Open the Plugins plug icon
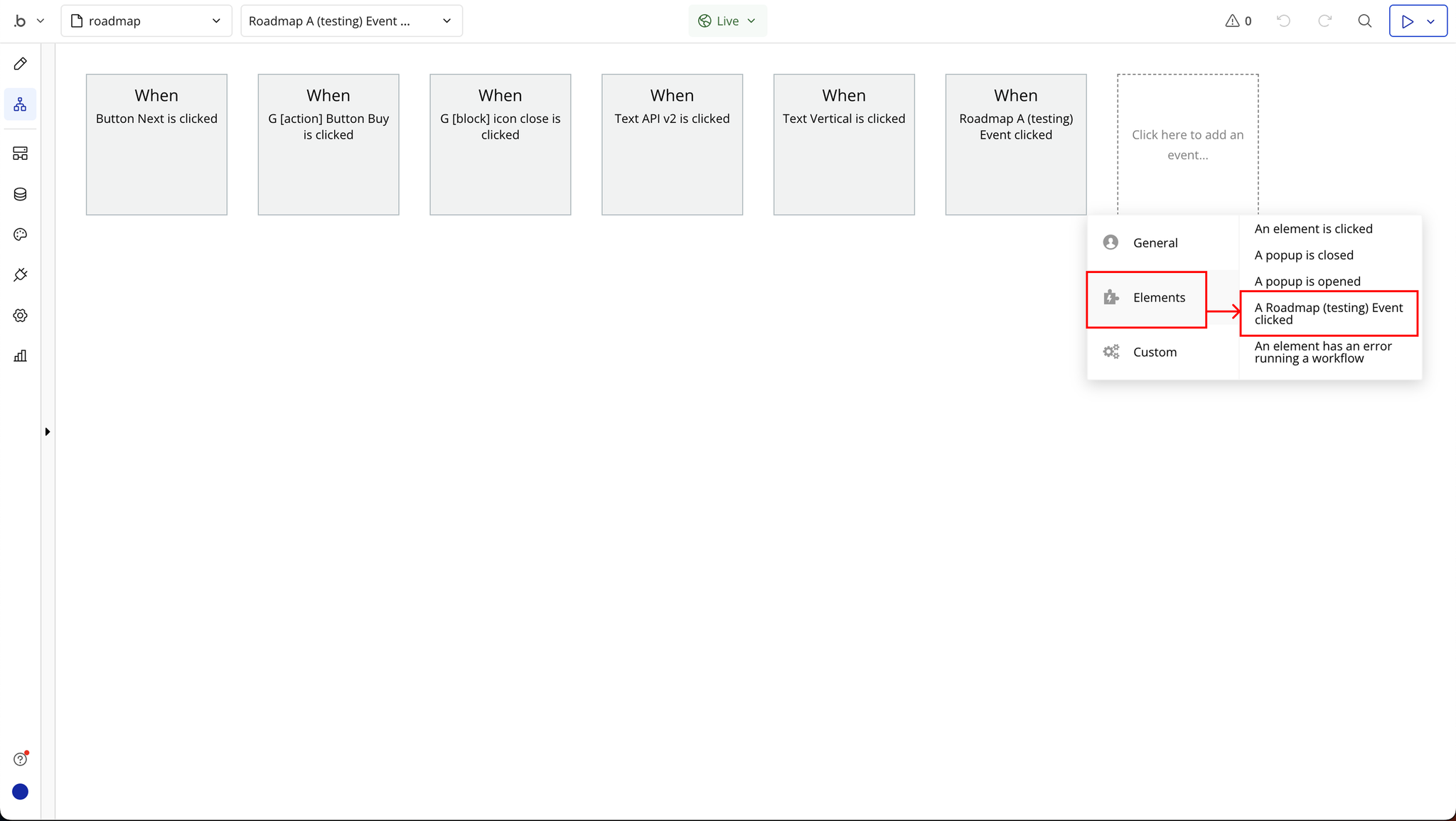This screenshot has height=821, width=1456. point(21,274)
